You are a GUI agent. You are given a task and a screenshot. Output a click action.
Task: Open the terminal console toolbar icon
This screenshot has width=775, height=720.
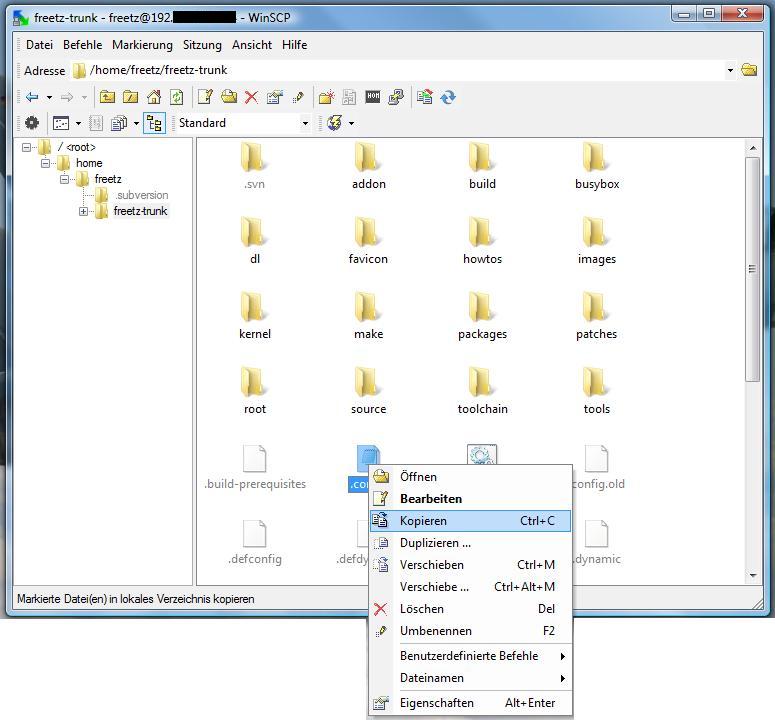coord(373,97)
